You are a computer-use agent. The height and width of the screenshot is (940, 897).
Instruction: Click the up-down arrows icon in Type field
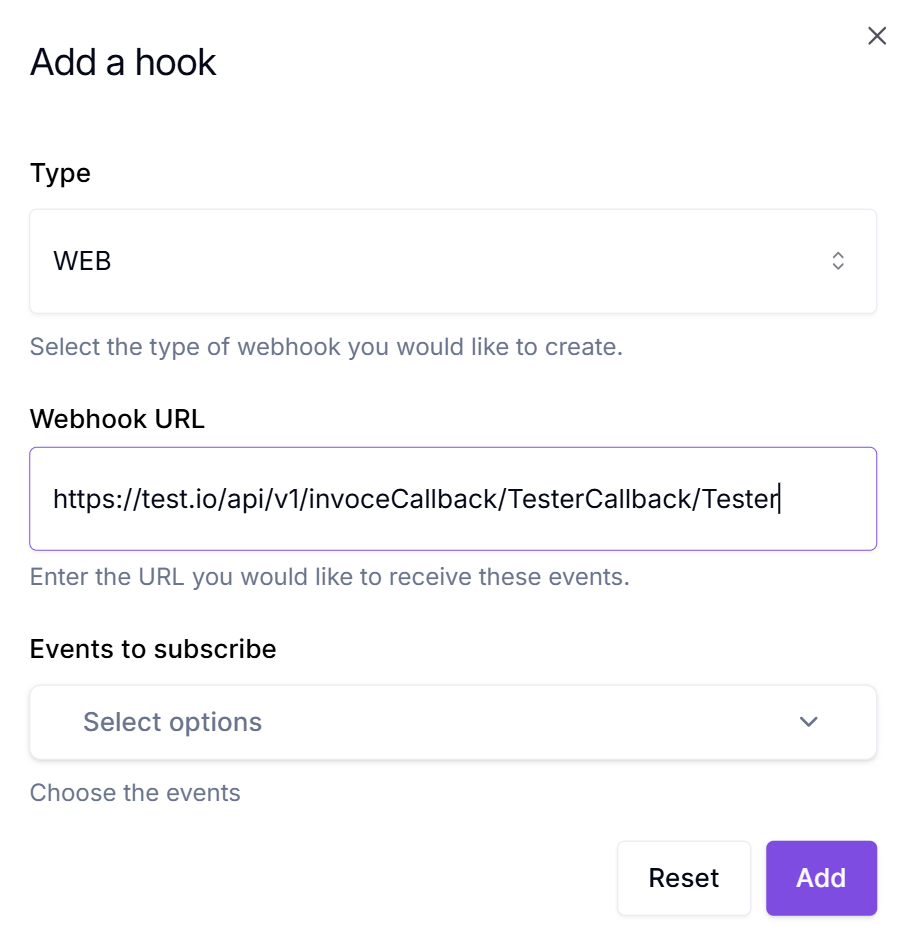[838, 261]
